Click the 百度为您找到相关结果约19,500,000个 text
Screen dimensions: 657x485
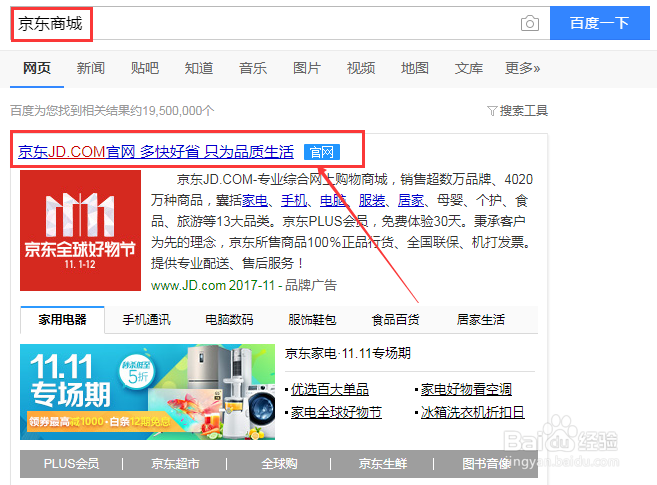(x=112, y=111)
